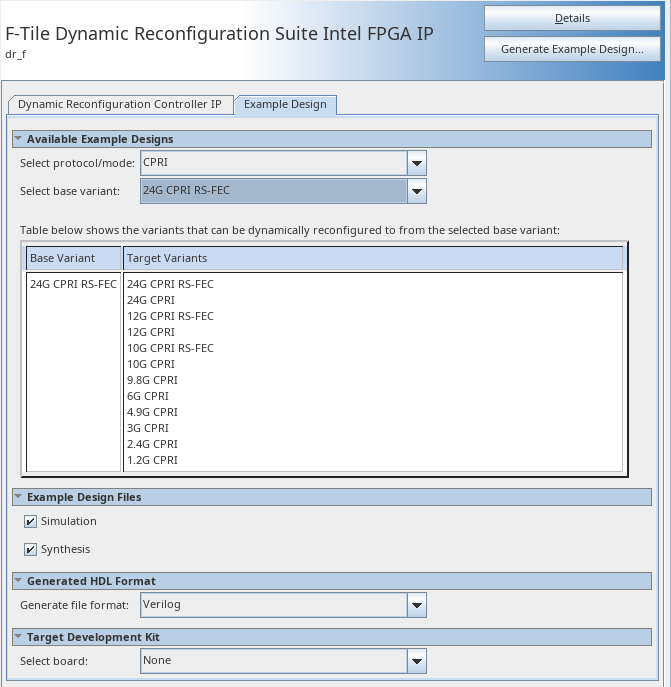
Task: Select 10G CPRI target variant
Action: point(151,364)
